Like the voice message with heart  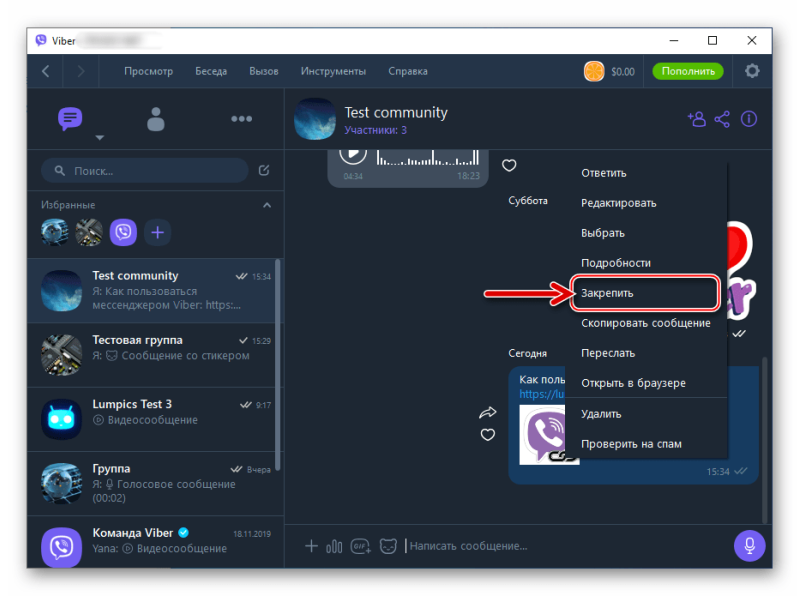tap(509, 165)
